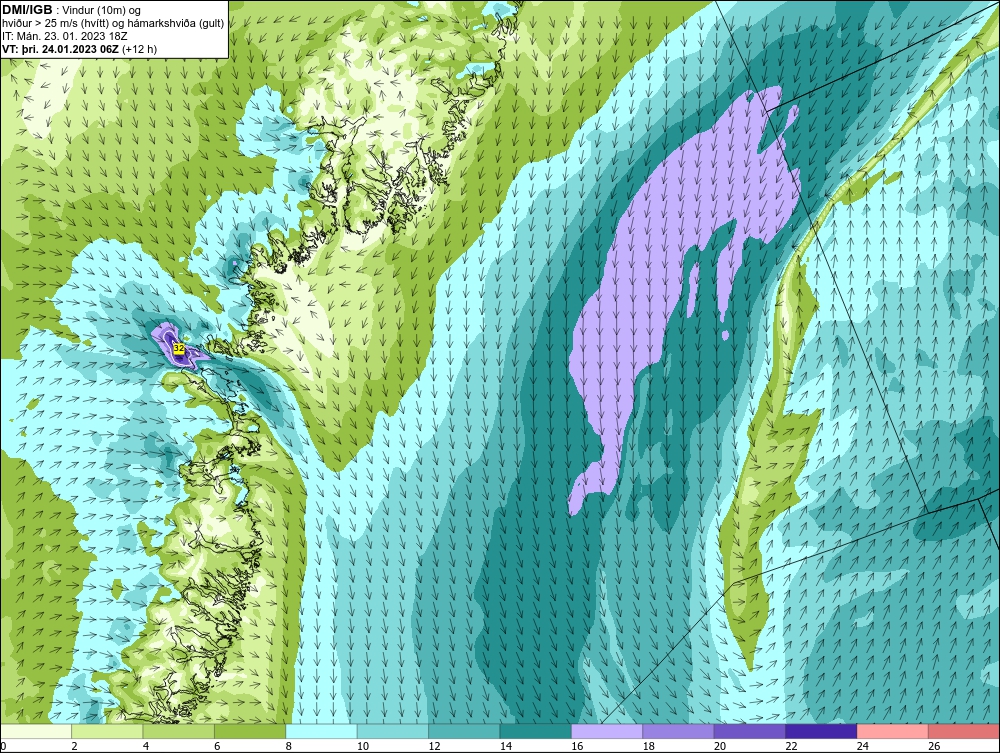
Task: Click the legend scale label 24
Action: click(x=863, y=746)
